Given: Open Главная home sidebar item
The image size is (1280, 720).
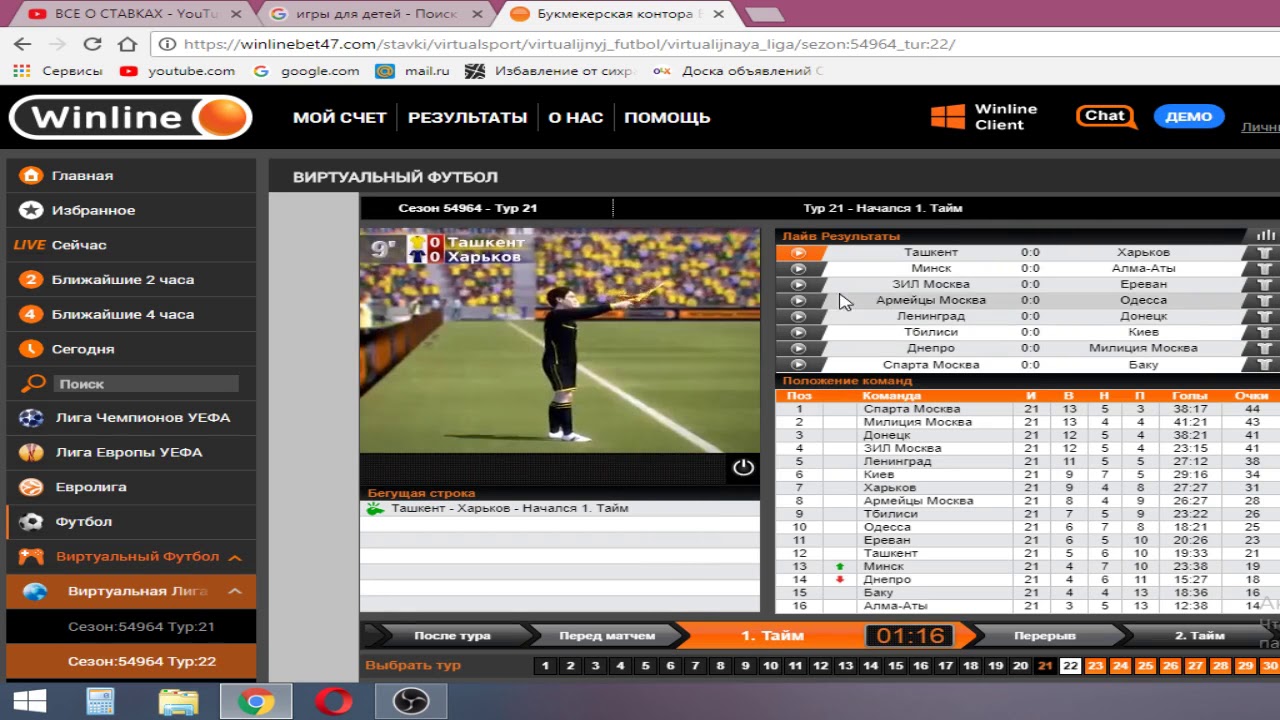Looking at the screenshot, I should [131, 175].
